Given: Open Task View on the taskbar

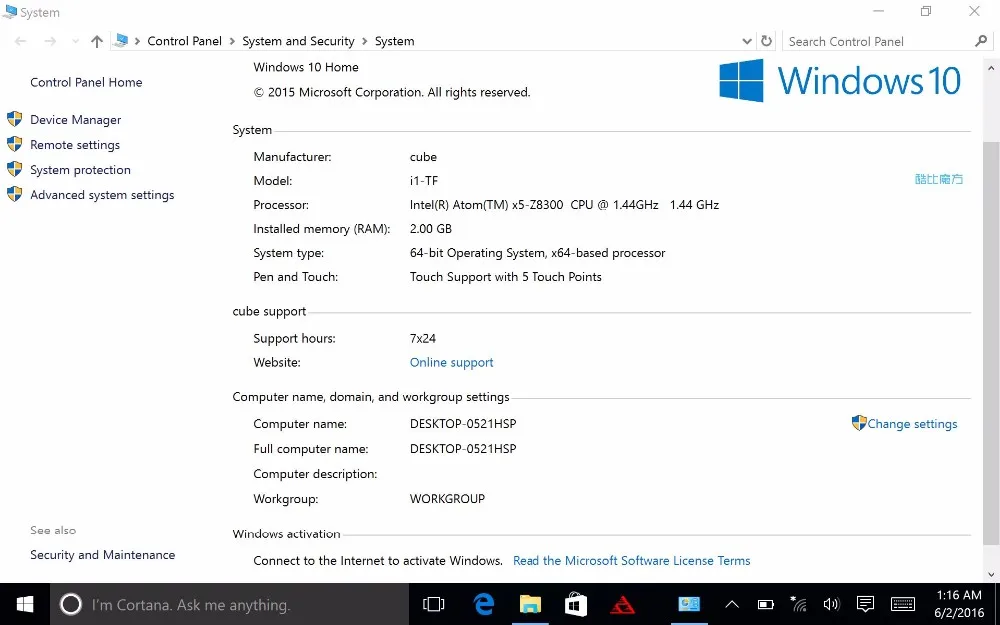Looking at the screenshot, I should point(434,604).
